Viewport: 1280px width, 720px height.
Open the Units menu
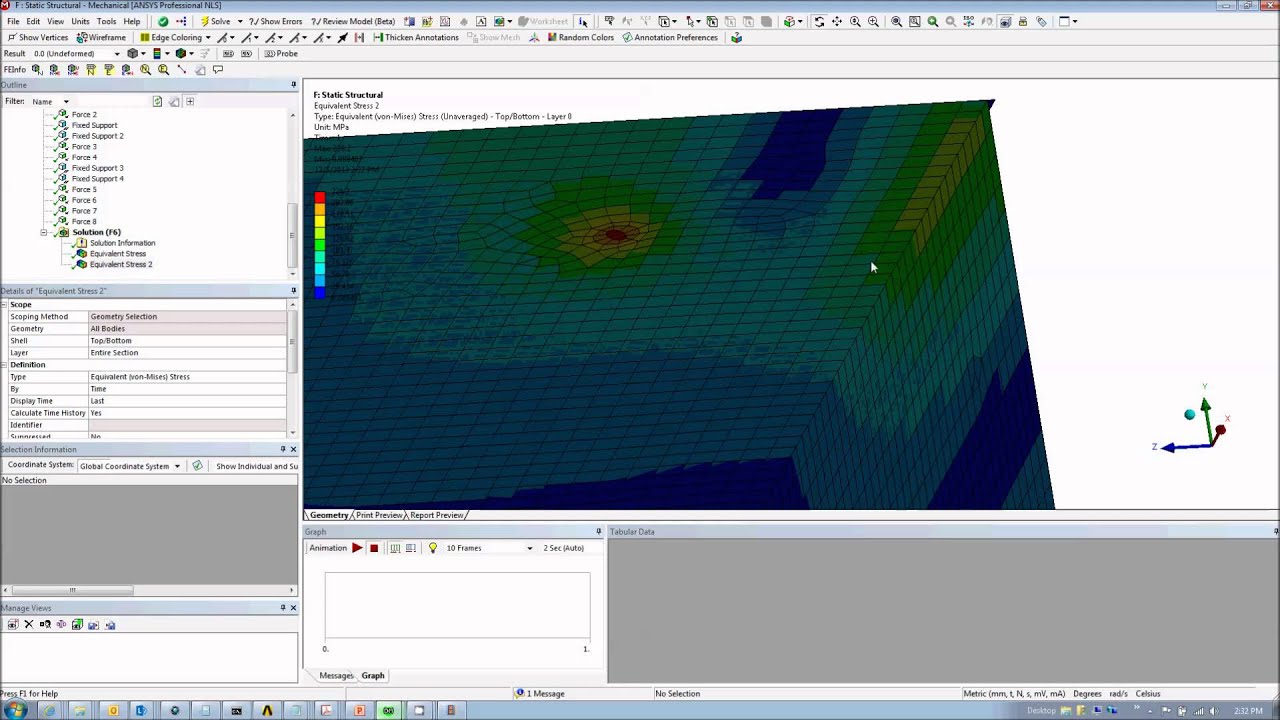pyautogui.click(x=81, y=21)
